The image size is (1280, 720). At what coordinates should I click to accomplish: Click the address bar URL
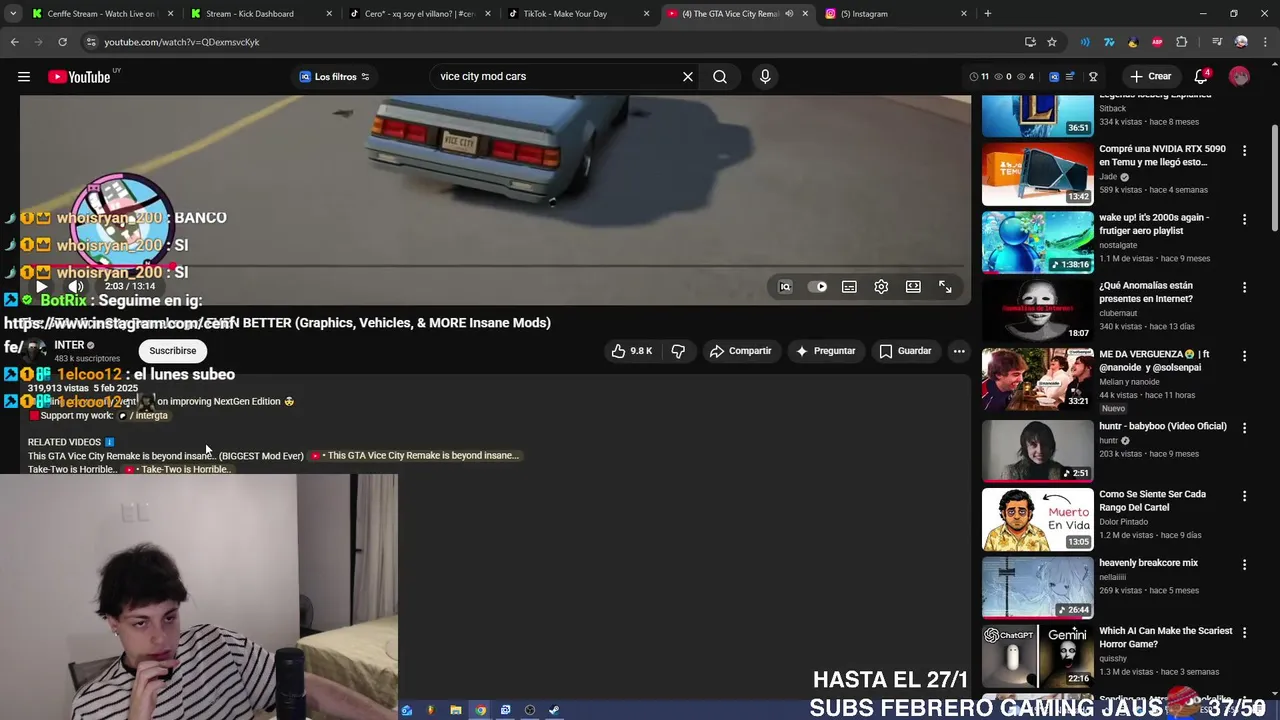click(182, 42)
